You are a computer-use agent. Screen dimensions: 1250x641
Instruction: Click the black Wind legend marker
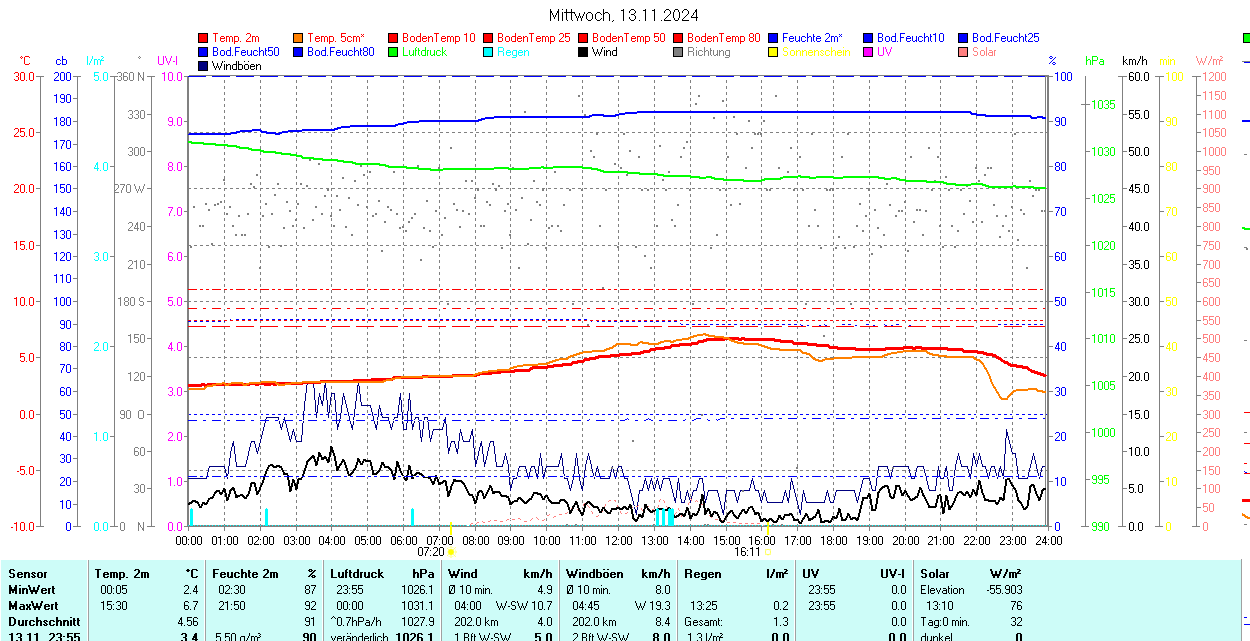pos(583,52)
